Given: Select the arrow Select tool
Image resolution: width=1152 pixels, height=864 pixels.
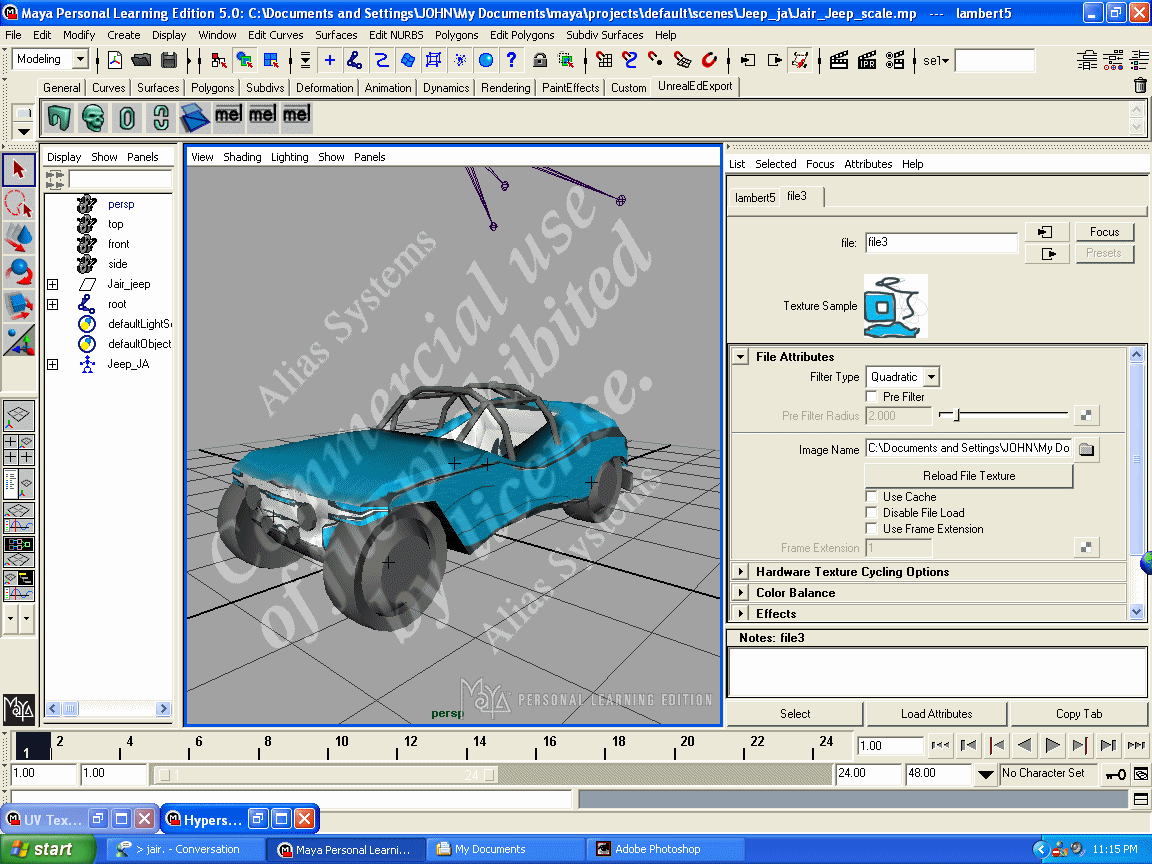Looking at the screenshot, I should tap(19, 169).
